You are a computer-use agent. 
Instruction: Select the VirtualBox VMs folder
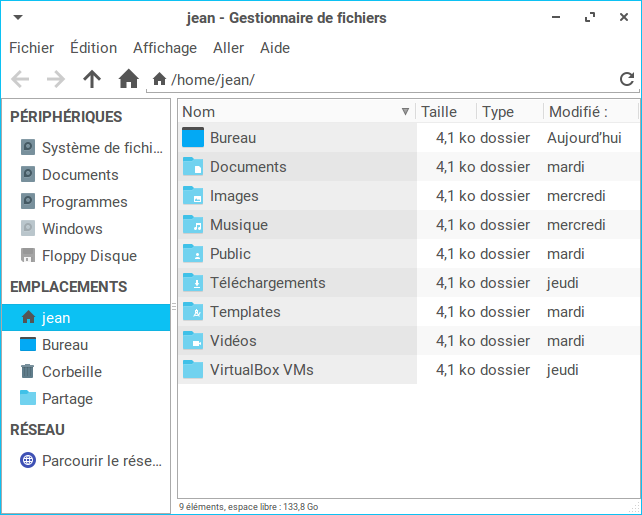[x=261, y=370]
